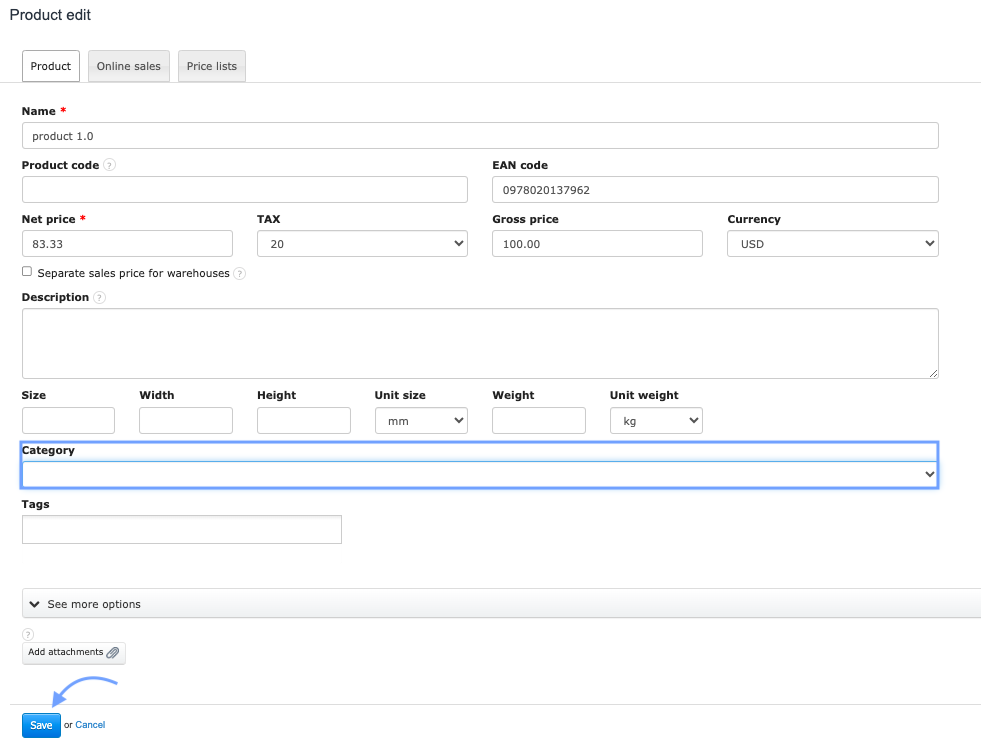Focus the EAN code field
The image size is (981, 746).
click(715, 189)
